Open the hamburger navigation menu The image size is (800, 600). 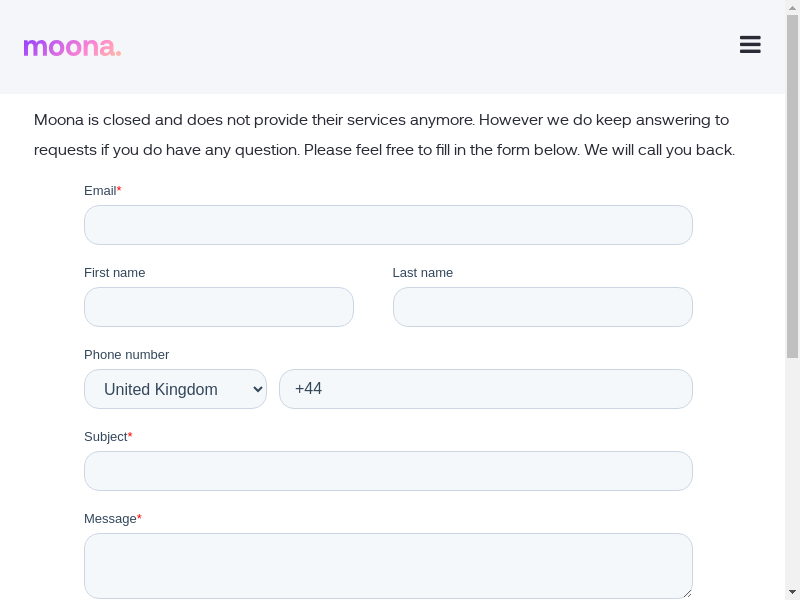coord(750,45)
